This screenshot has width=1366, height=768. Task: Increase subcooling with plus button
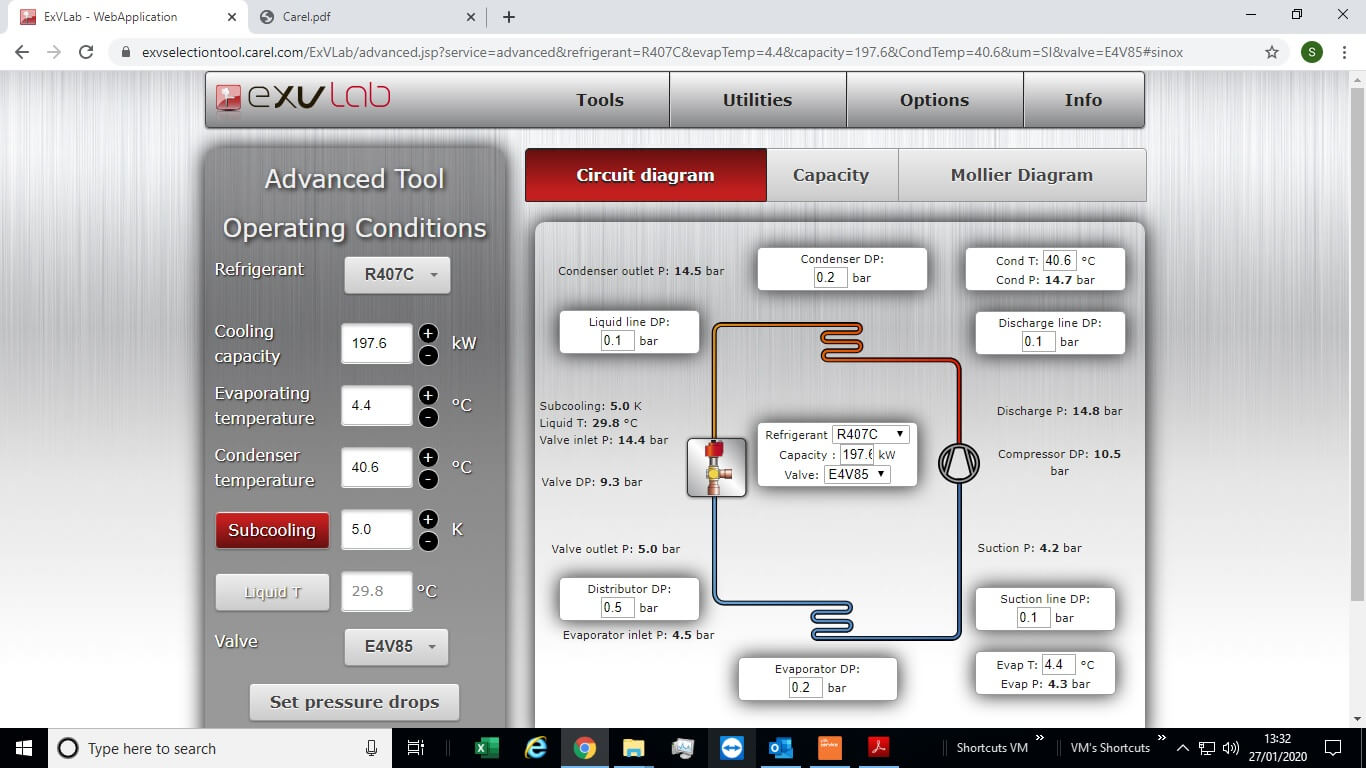tap(428, 519)
